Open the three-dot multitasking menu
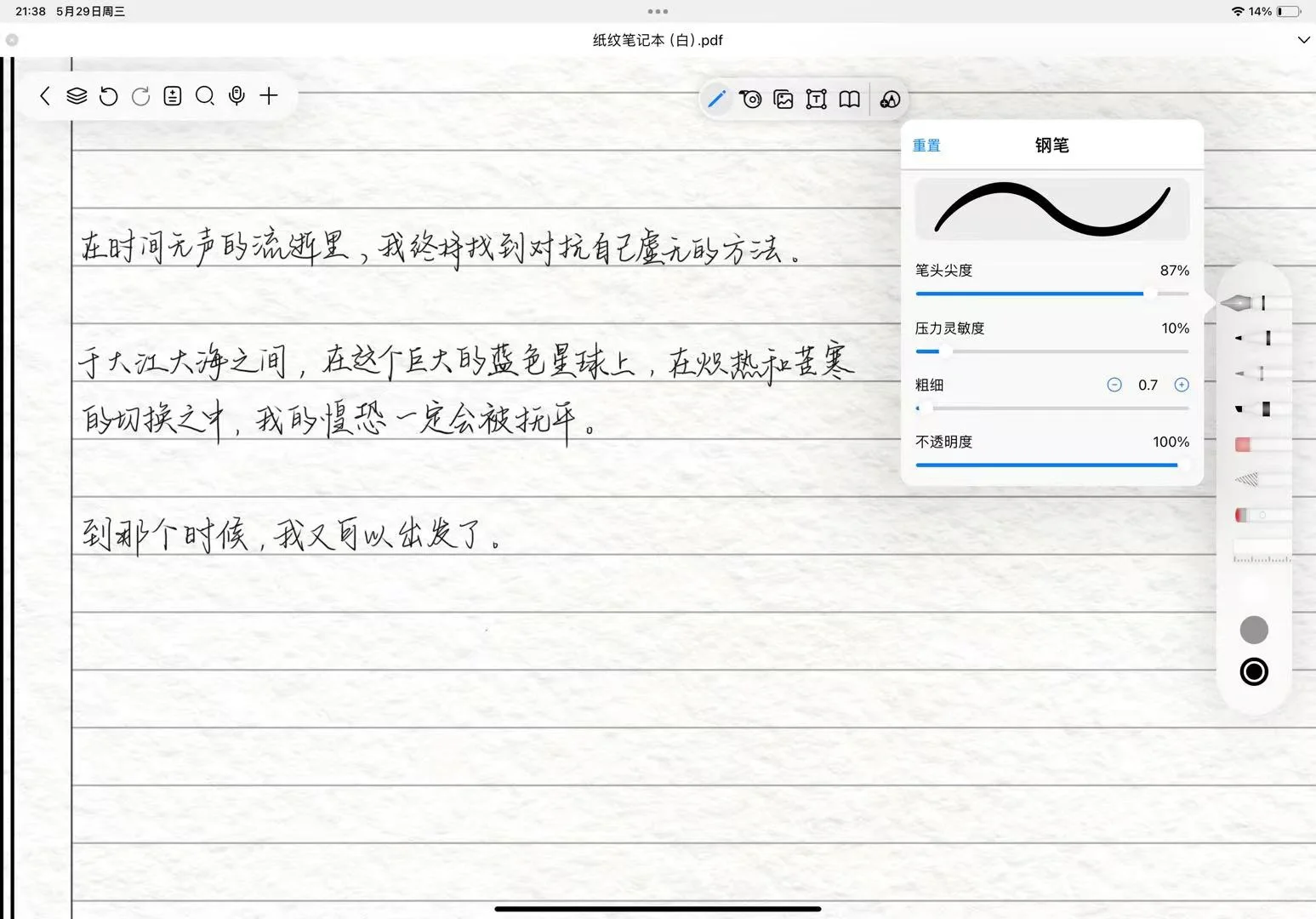This screenshot has height=919, width=1316. tap(658, 11)
